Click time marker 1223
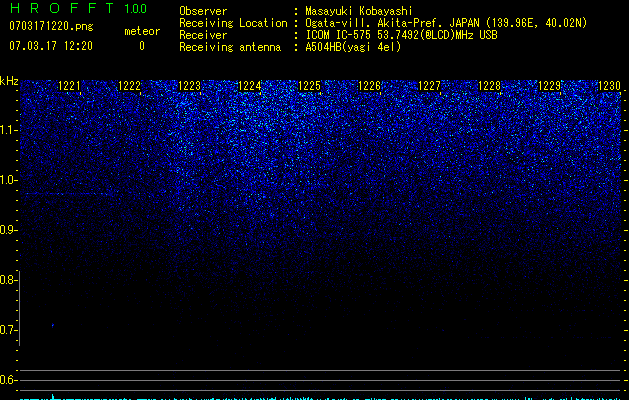This screenshot has height=400, width=629. 189,86
